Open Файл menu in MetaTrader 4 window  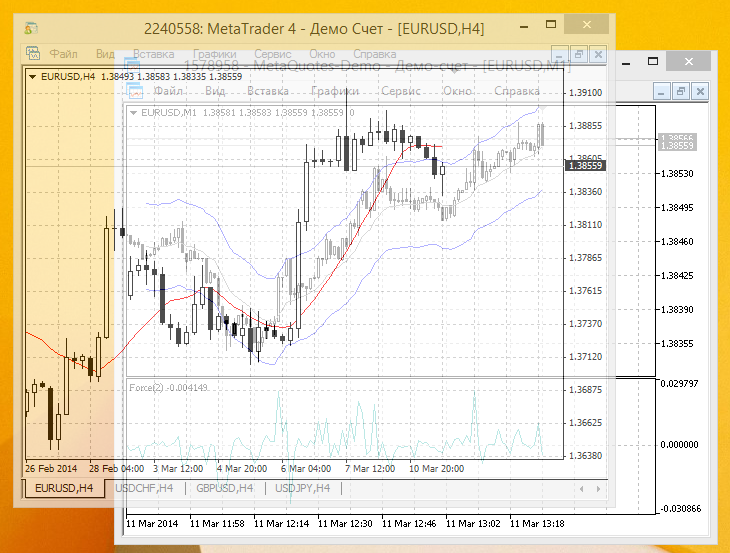[63, 54]
